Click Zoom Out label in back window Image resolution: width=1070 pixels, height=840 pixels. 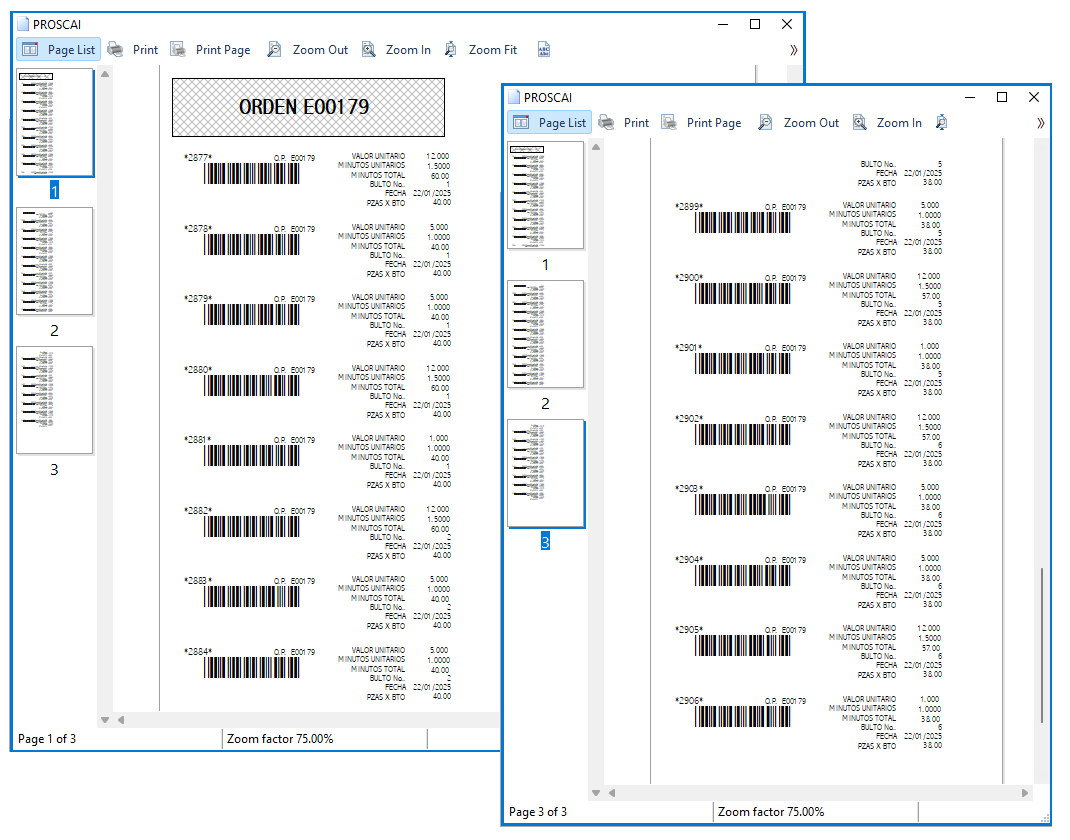pos(320,50)
